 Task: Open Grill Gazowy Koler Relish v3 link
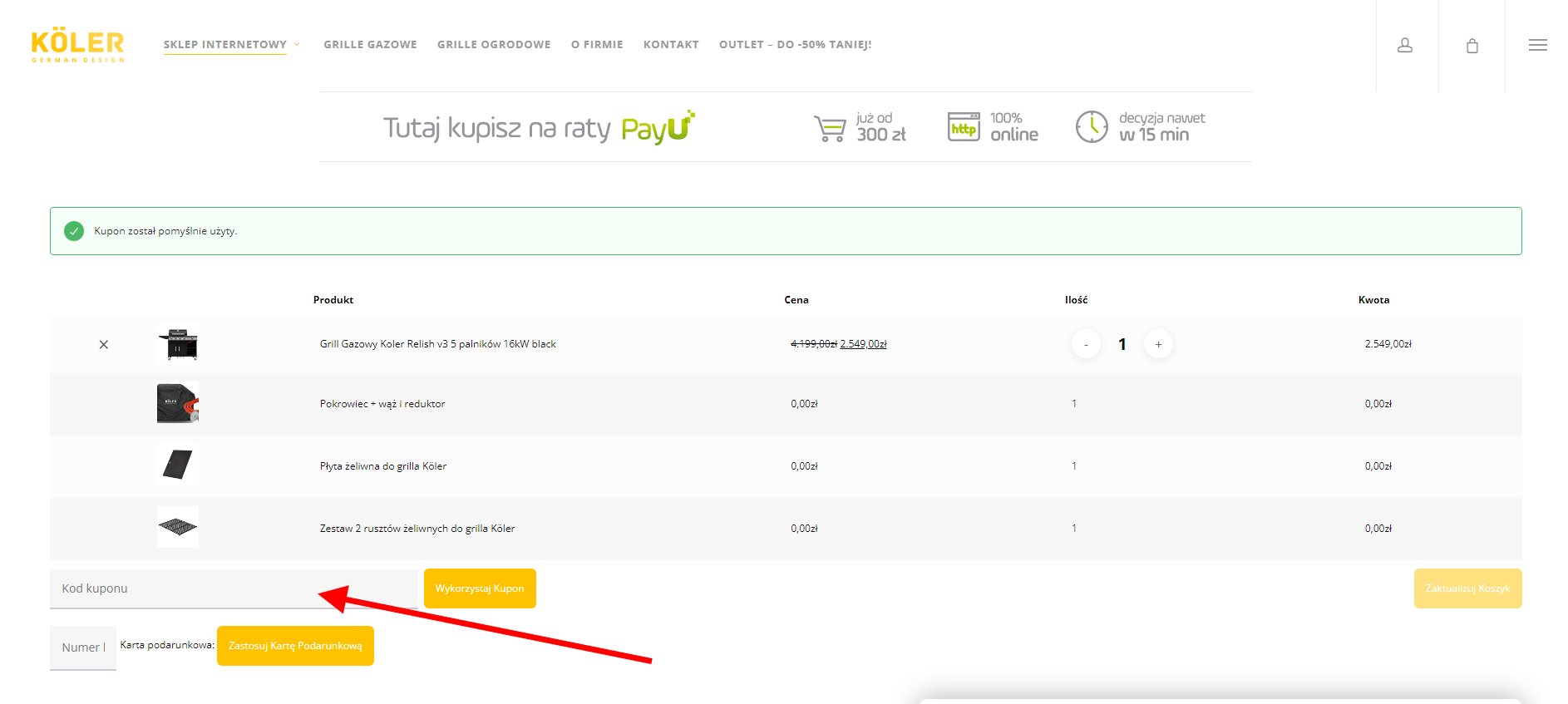click(438, 344)
